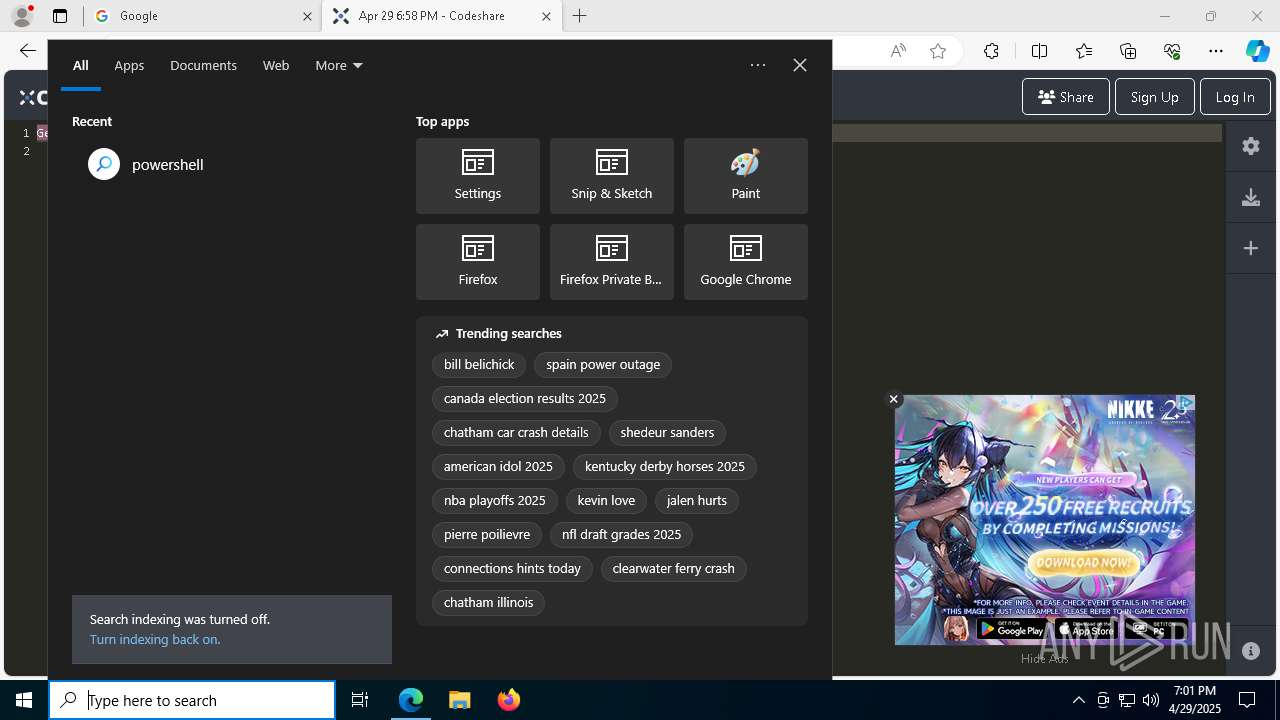Open a new browser tab

coord(580,16)
